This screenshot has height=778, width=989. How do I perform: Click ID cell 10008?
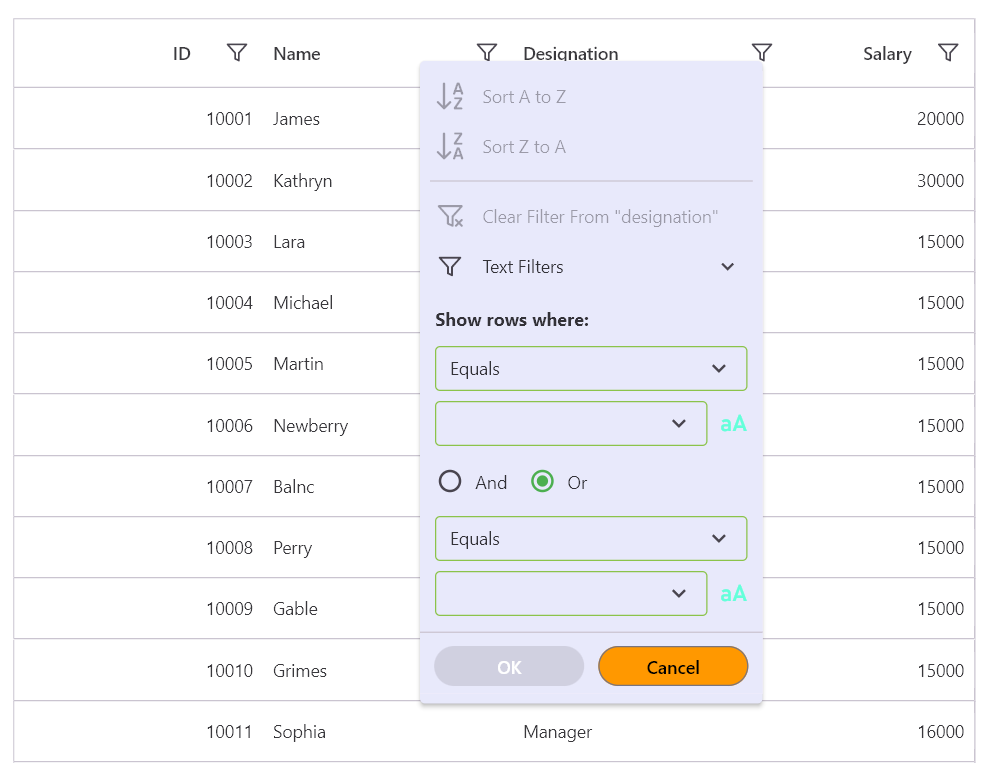click(x=229, y=548)
